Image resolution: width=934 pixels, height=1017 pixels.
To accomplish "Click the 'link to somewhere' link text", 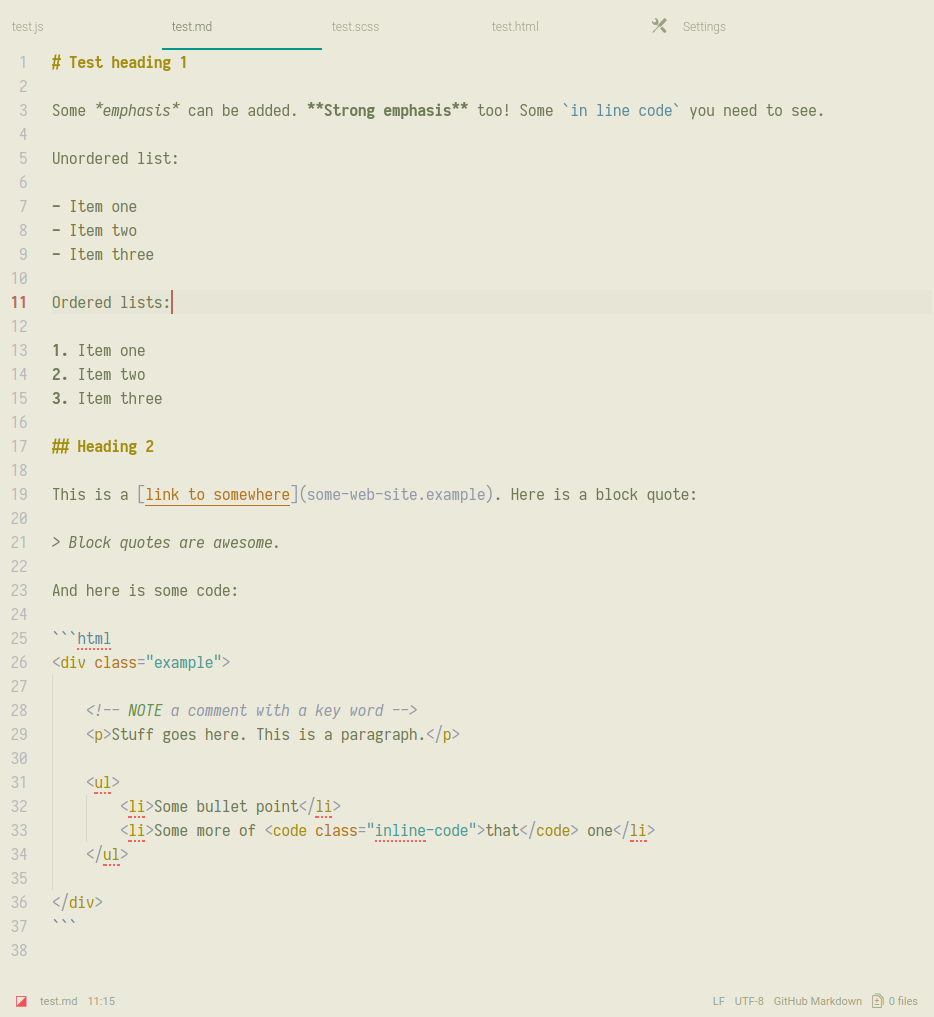I will tap(217, 494).
